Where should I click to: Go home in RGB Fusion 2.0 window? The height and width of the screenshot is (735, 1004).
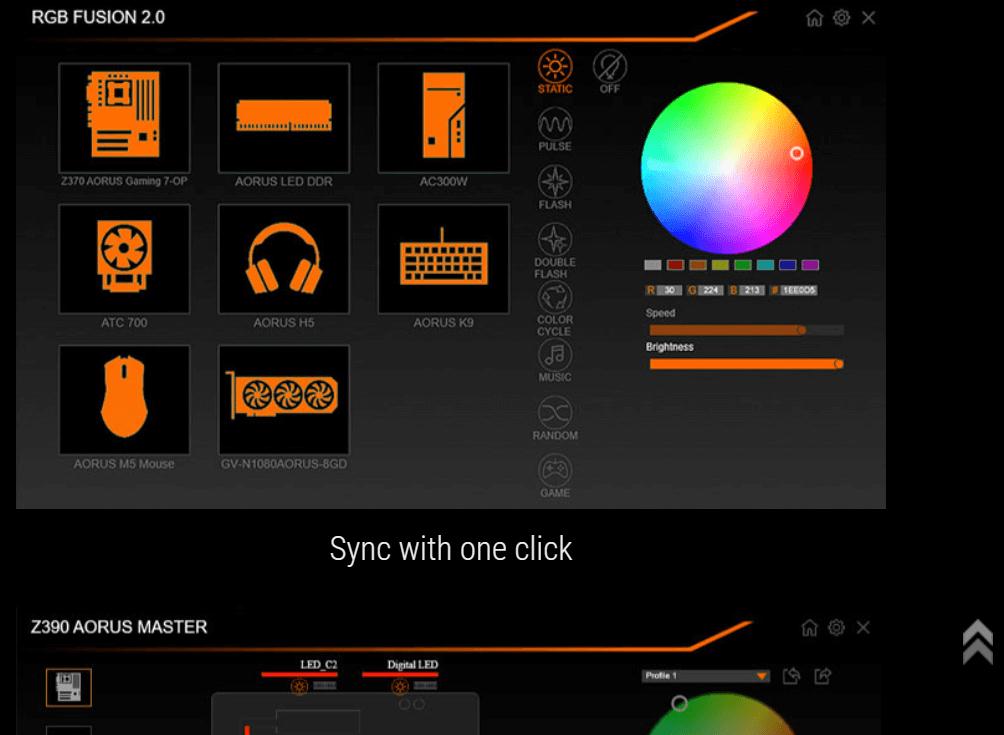pyautogui.click(x=814, y=18)
